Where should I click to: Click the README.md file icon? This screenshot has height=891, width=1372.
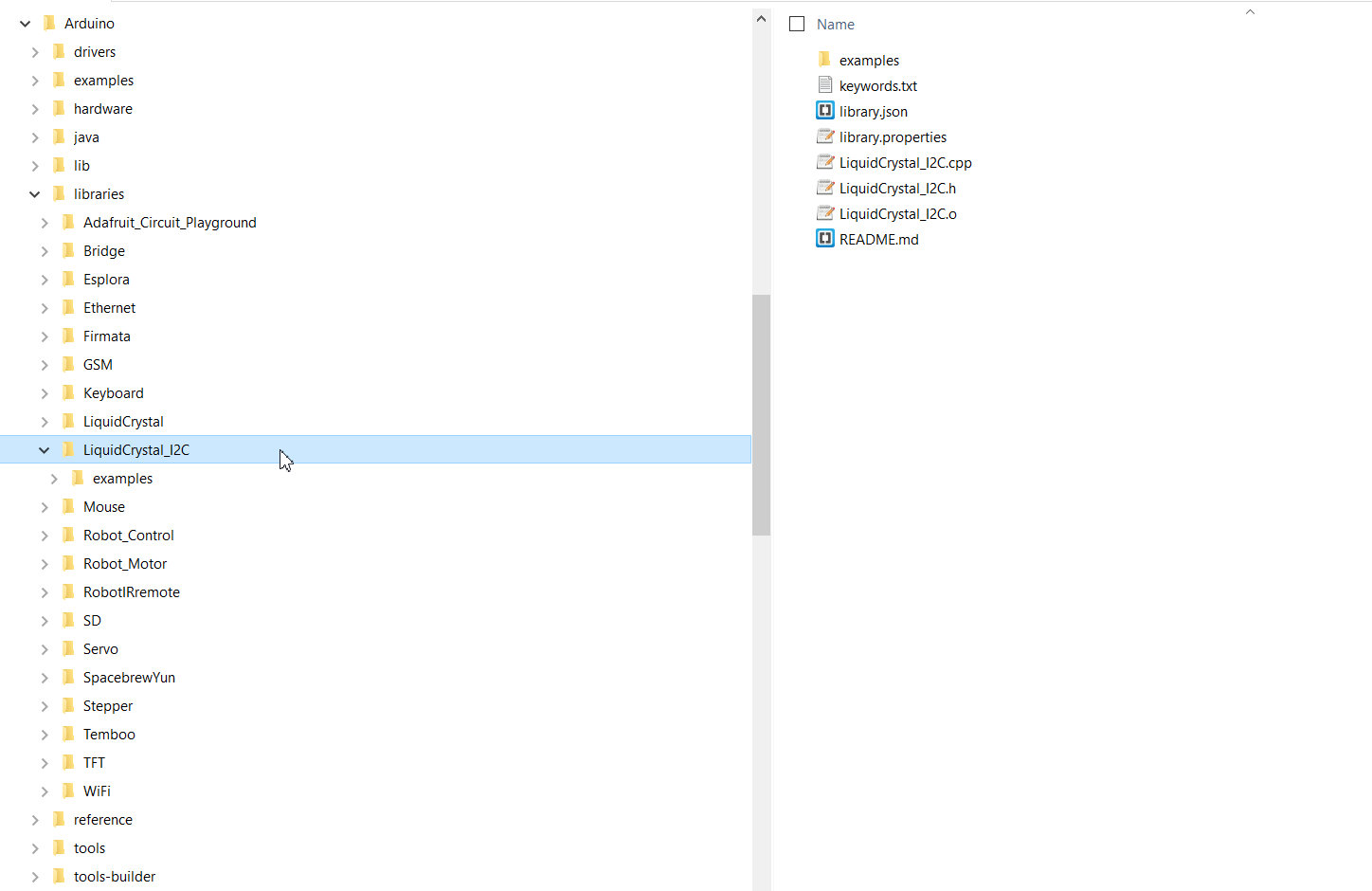[825, 239]
